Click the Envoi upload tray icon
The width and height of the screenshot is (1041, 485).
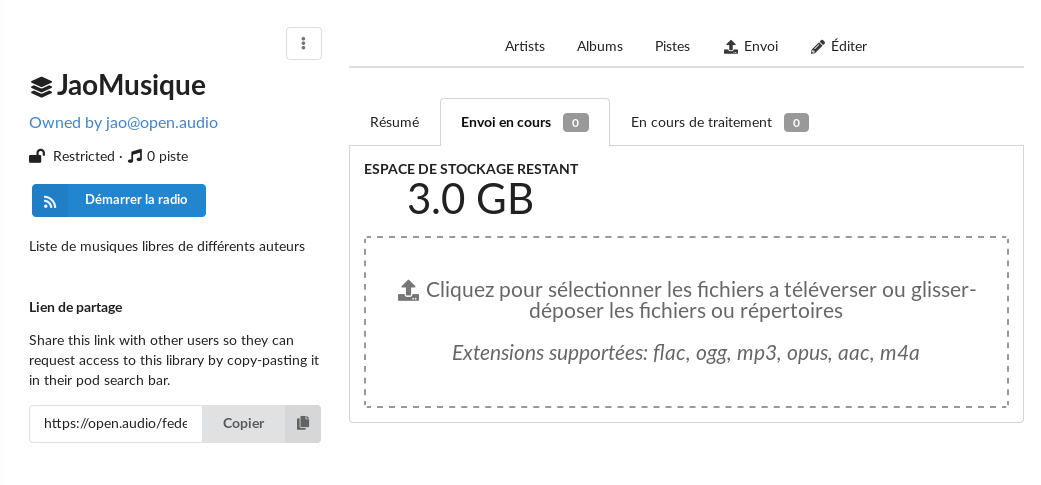[x=730, y=46]
